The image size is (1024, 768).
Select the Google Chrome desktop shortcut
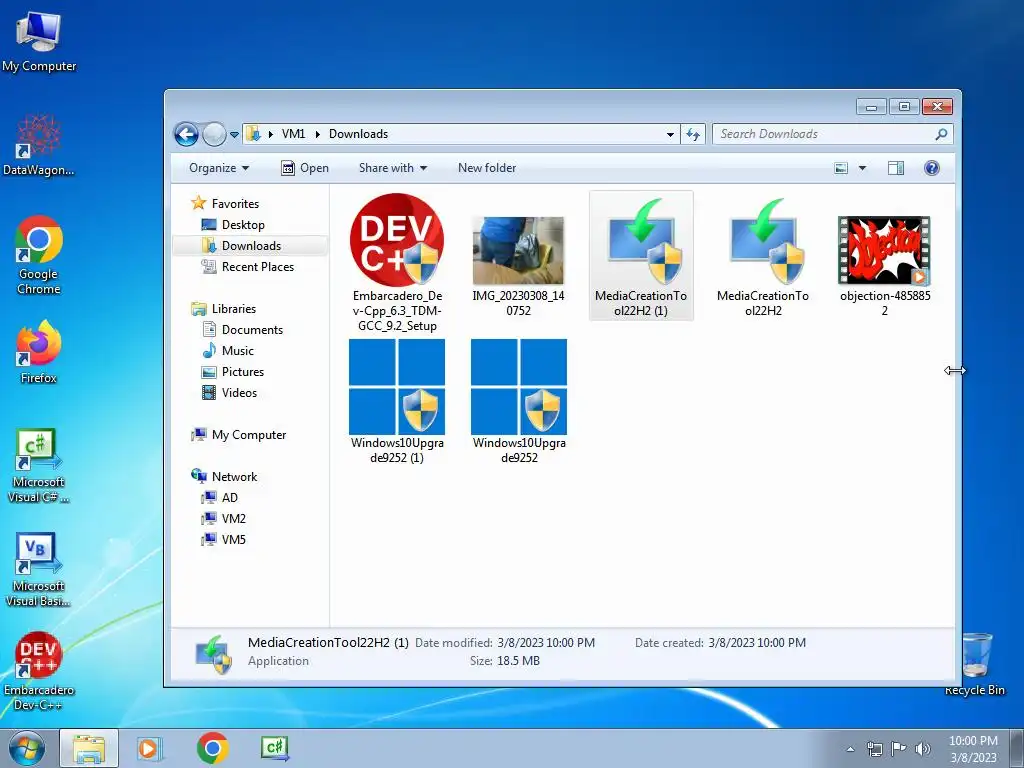[39, 255]
